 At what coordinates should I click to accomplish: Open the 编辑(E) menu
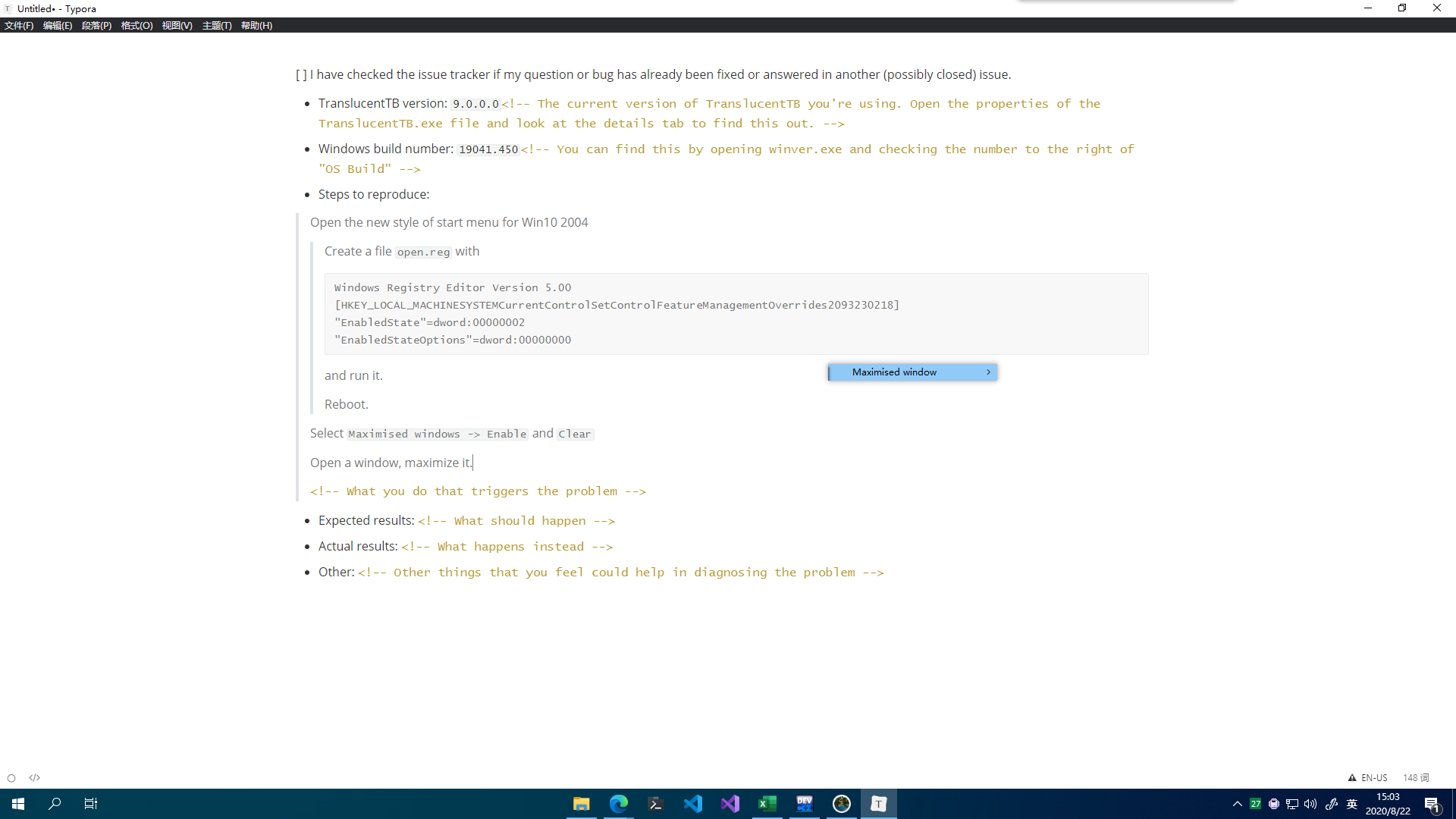[58, 26]
